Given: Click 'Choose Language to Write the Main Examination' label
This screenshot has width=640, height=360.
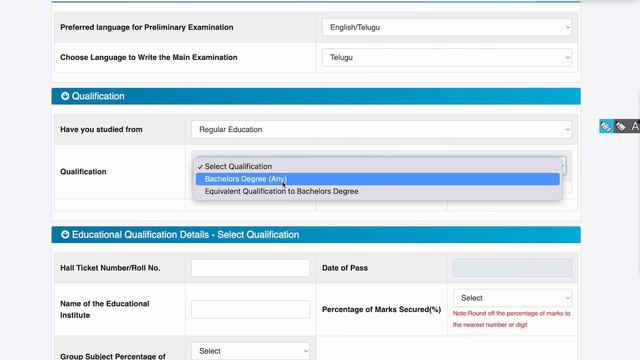Looking at the screenshot, I should (149, 58).
